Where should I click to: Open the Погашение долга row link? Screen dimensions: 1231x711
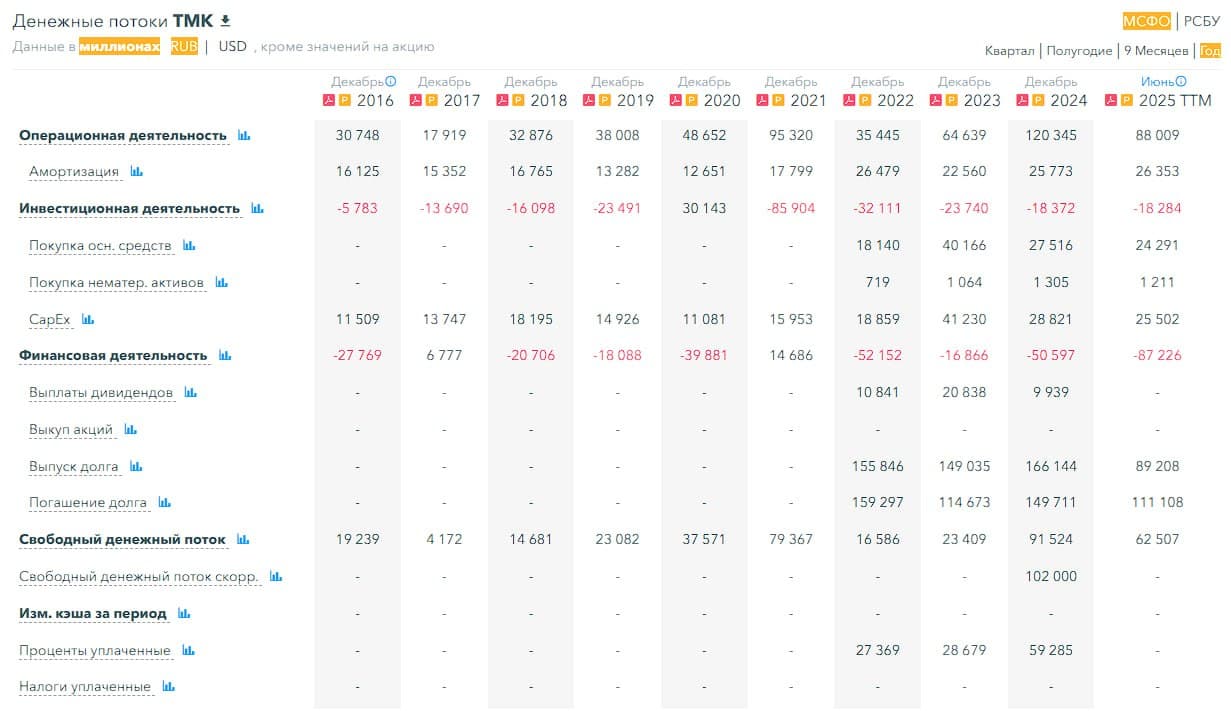pos(88,503)
